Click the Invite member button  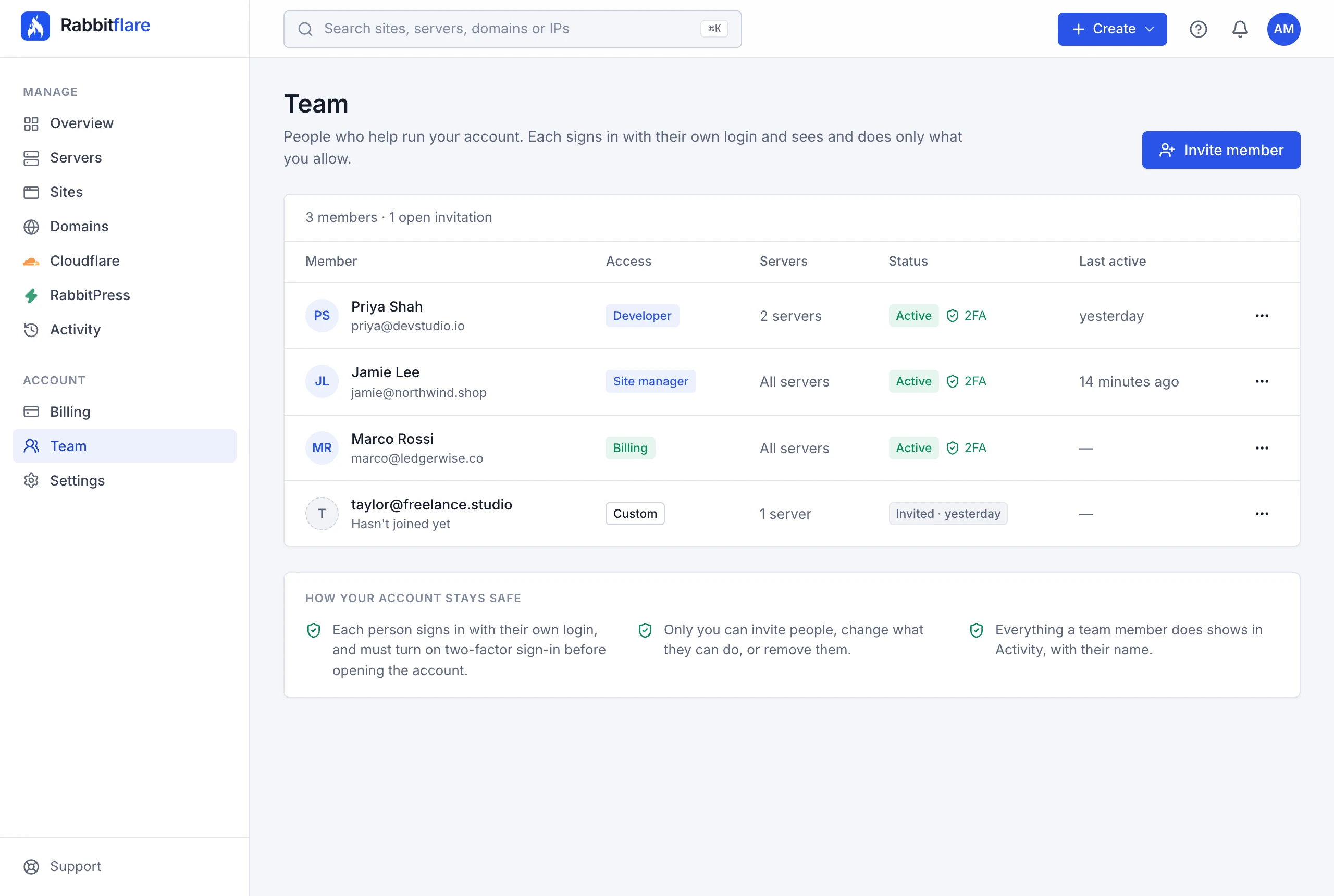(x=1221, y=150)
